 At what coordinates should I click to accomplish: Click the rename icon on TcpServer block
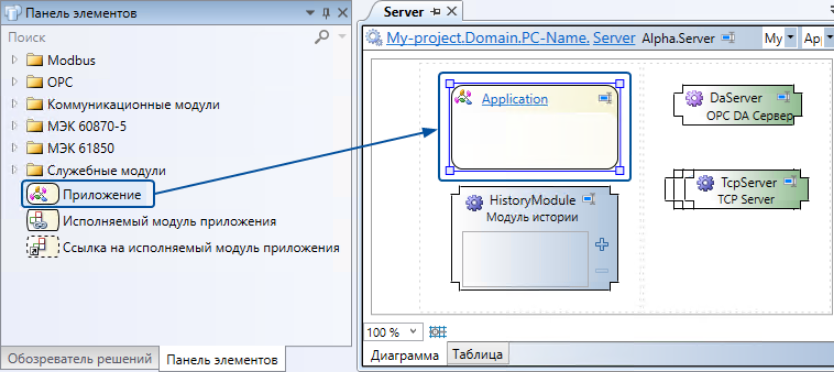click(x=790, y=181)
